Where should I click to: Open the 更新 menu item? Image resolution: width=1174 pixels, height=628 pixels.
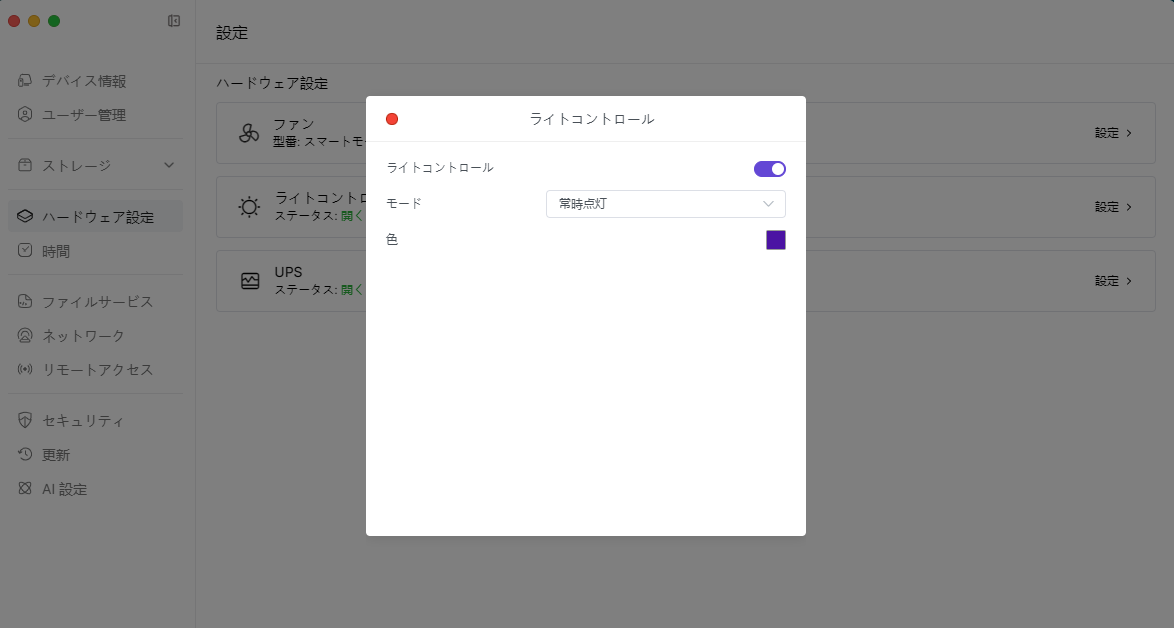pos(56,455)
